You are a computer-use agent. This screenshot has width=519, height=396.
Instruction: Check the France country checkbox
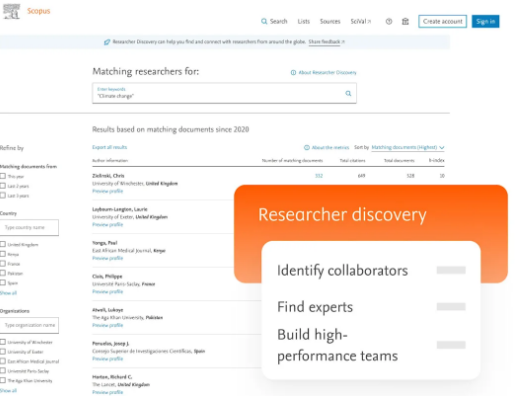[3, 264]
